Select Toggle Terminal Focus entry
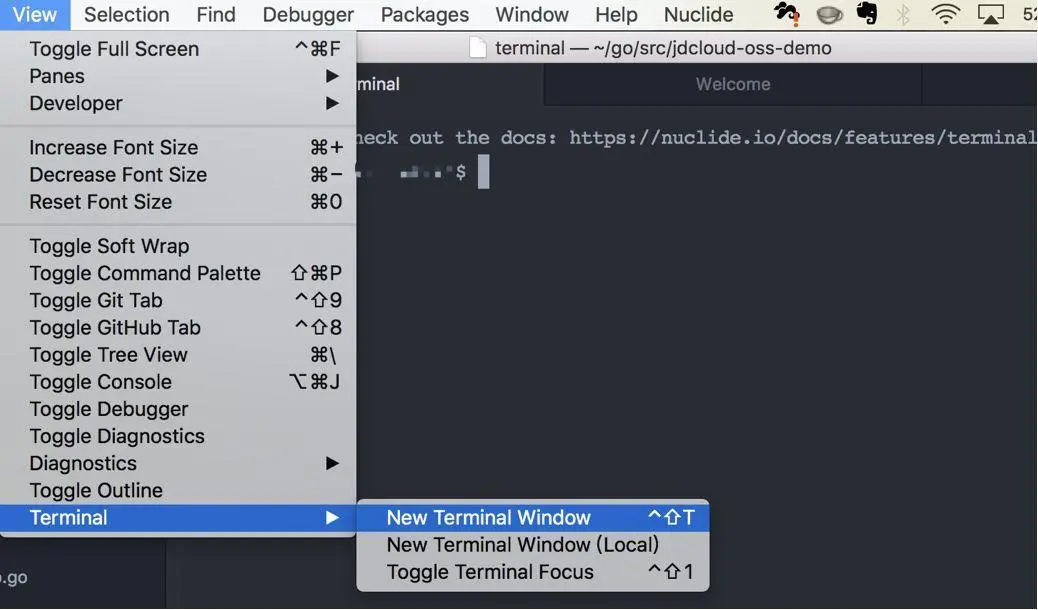 point(533,572)
